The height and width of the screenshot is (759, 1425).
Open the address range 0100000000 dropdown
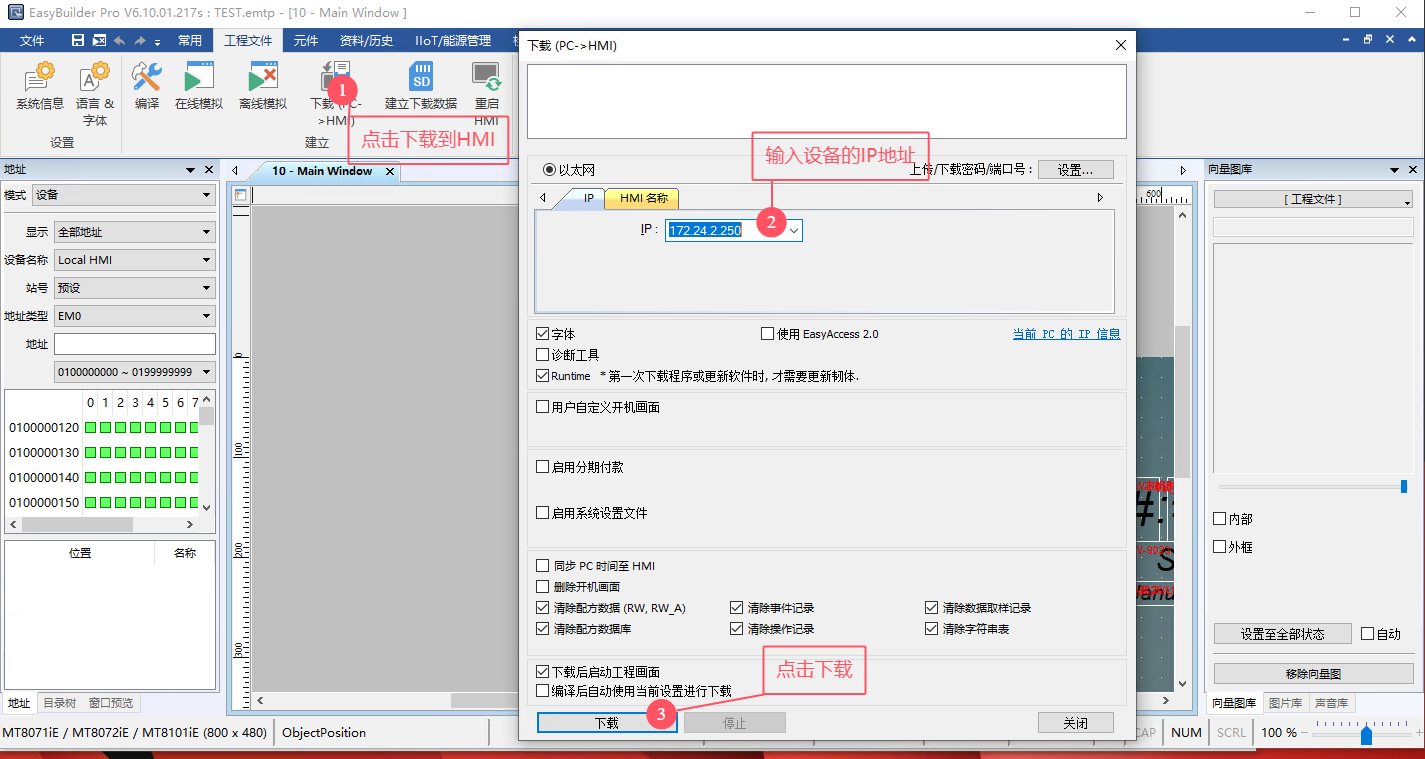135,372
